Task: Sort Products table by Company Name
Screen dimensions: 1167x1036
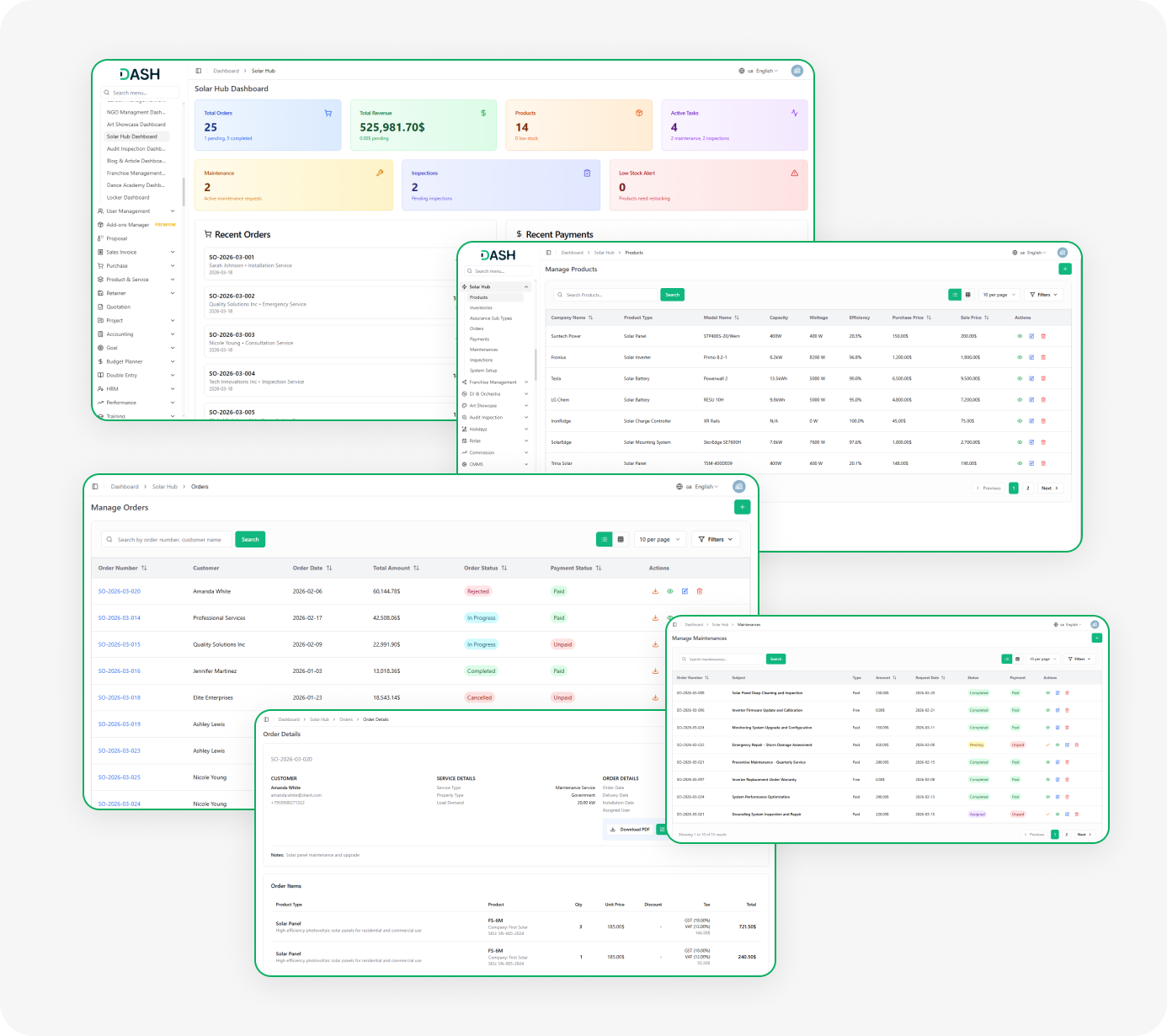Action: coord(572,318)
